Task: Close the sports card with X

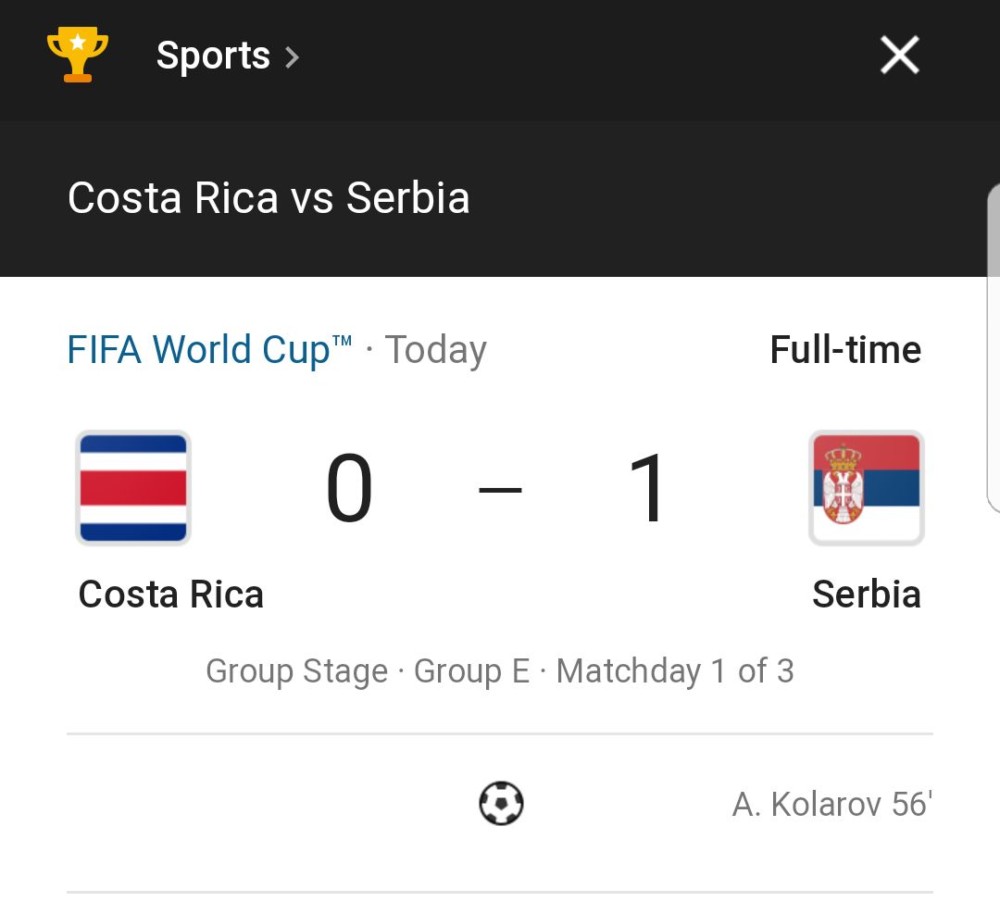Action: [x=899, y=55]
